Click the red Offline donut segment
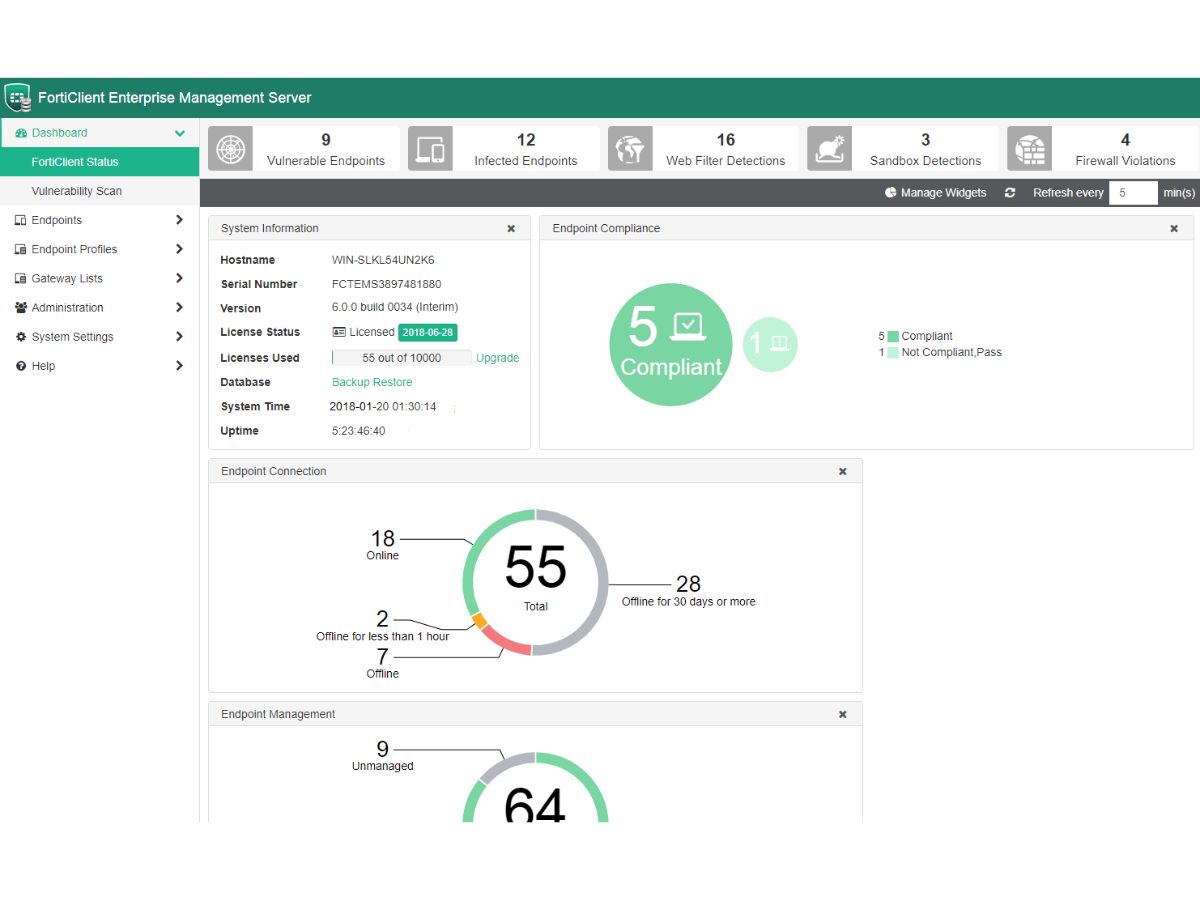 (x=507, y=644)
